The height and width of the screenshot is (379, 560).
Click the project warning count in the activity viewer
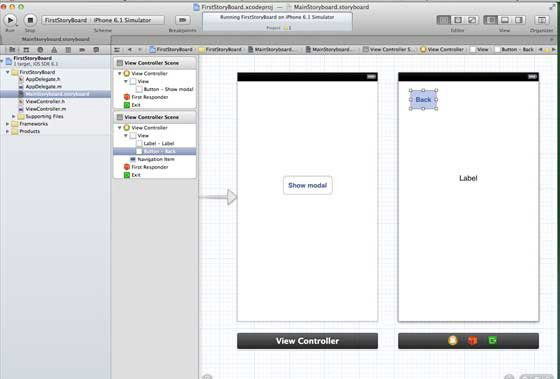pos(288,28)
